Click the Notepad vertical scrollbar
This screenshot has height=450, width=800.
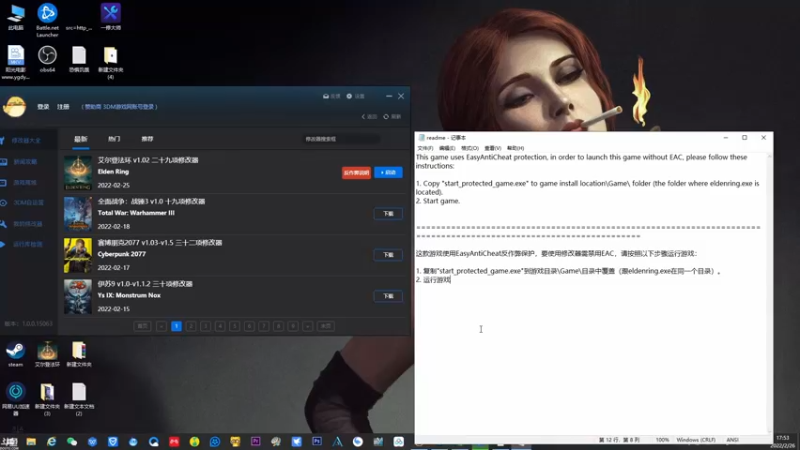tap(769, 293)
